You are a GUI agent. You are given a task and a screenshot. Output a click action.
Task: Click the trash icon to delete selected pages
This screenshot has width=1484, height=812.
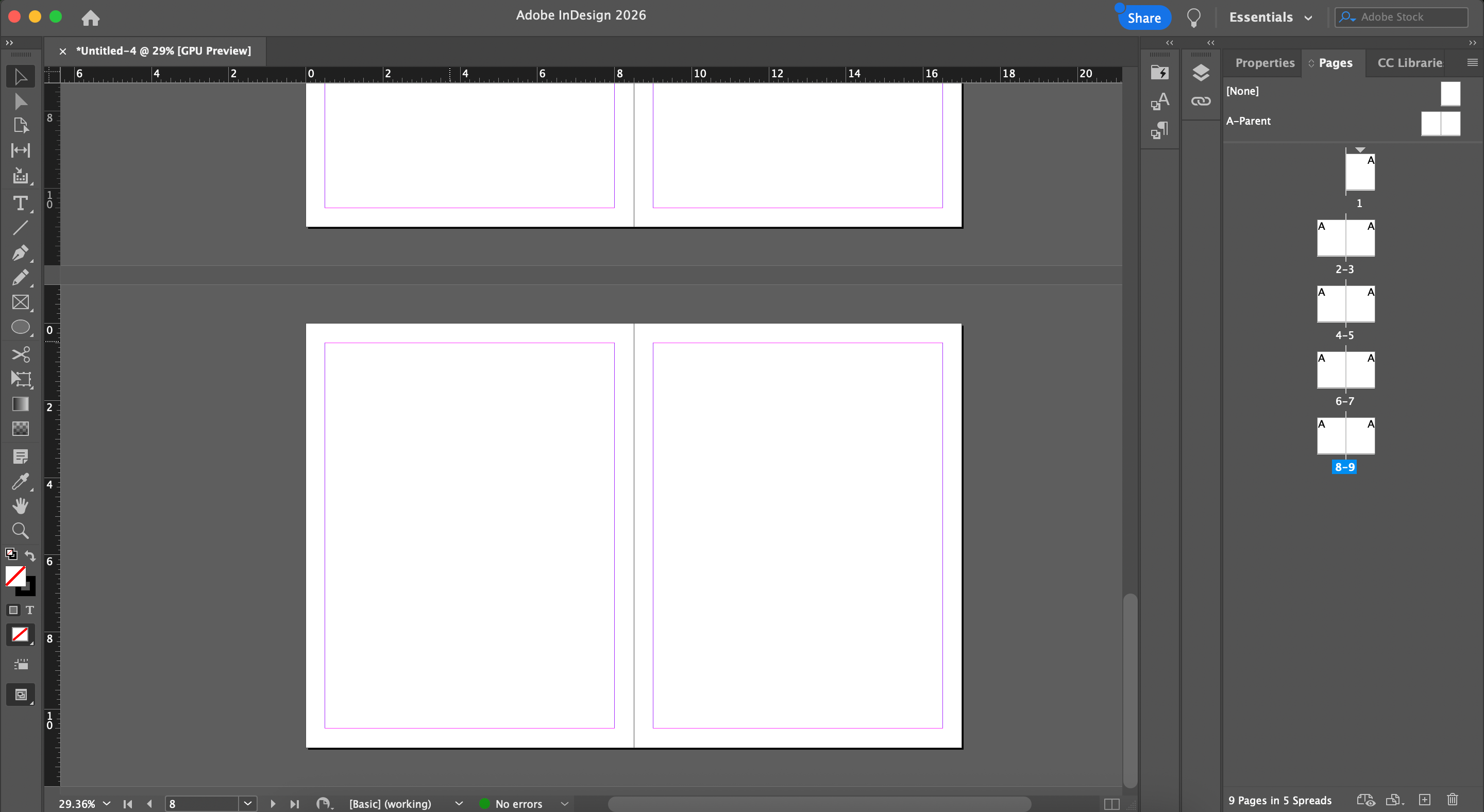tap(1453, 799)
